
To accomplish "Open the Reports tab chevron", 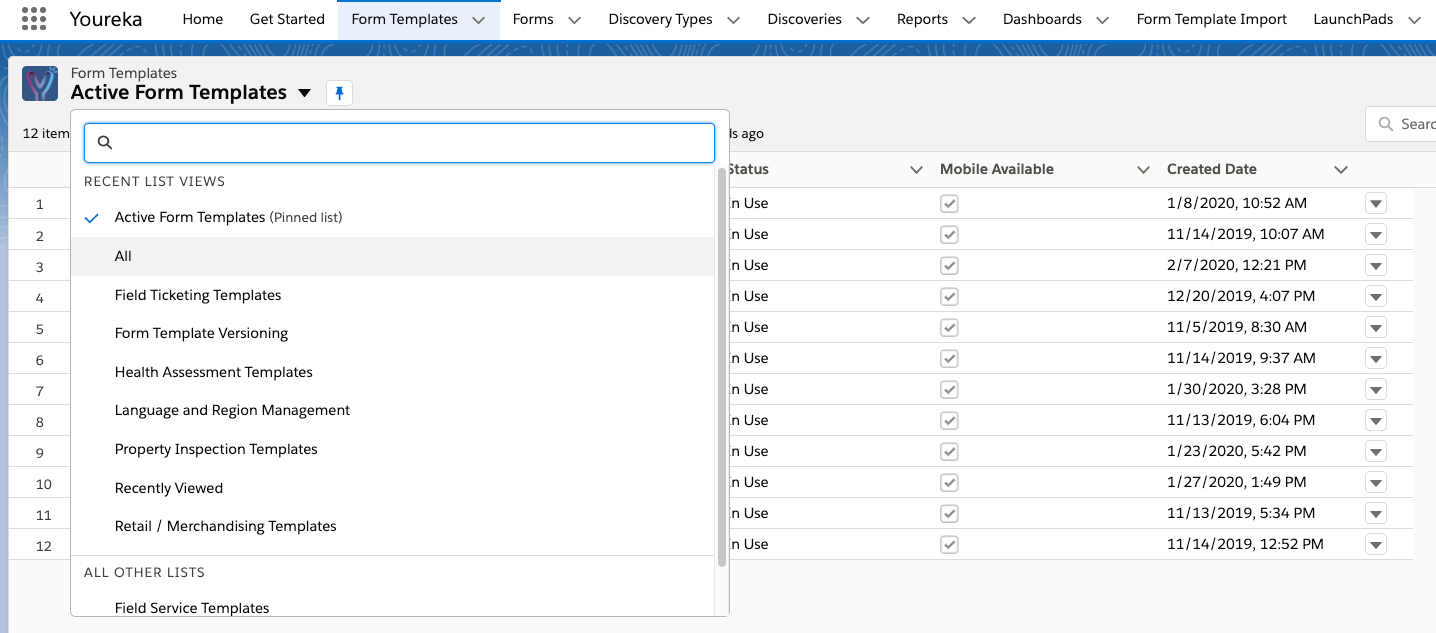I will pyautogui.click(x=968, y=20).
